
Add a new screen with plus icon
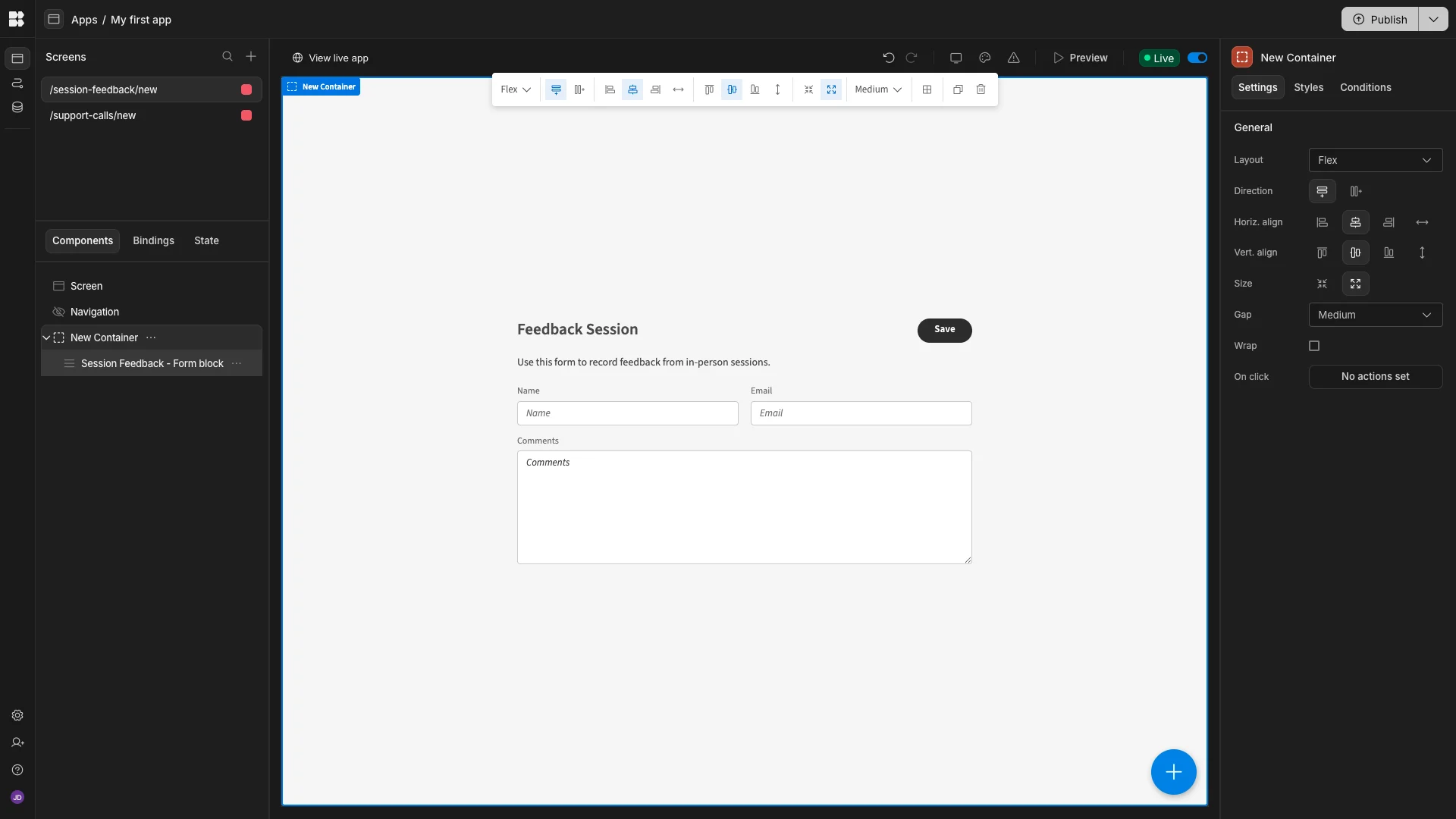(251, 57)
